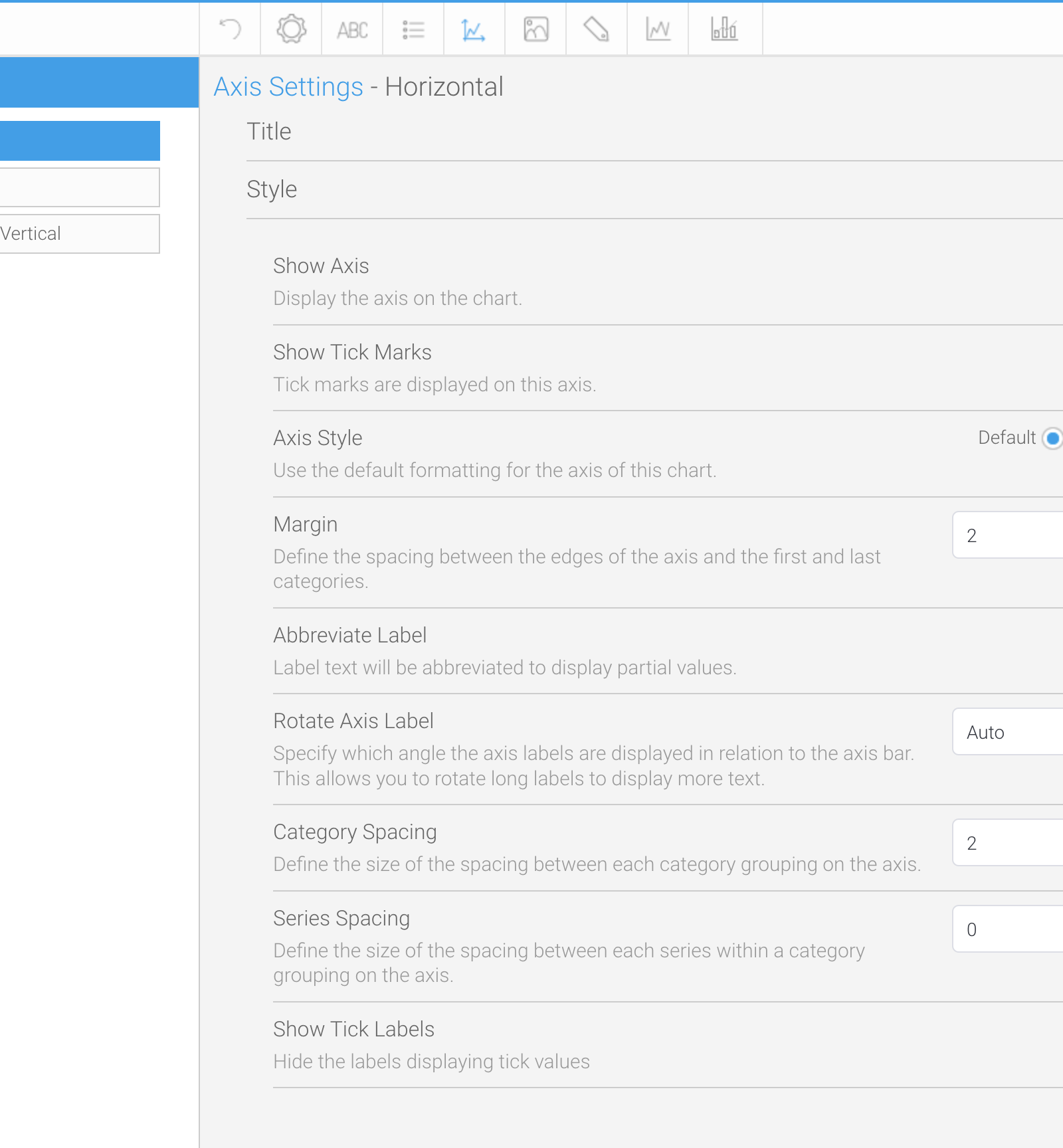Image resolution: width=1063 pixels, height=1148 pixels.
Task: Click the Rotate Axis Label heading
Action: 353,721
